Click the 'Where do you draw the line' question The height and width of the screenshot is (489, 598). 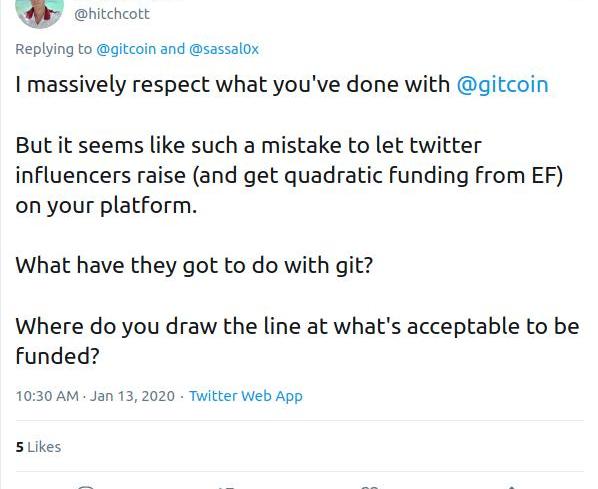(x=297, y=341)
